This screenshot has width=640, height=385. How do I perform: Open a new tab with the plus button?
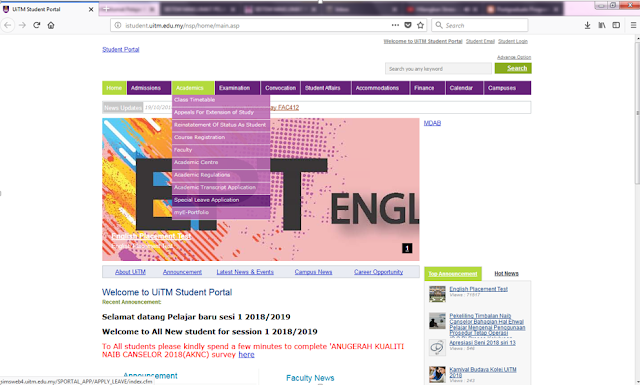(x=106, y=9)
